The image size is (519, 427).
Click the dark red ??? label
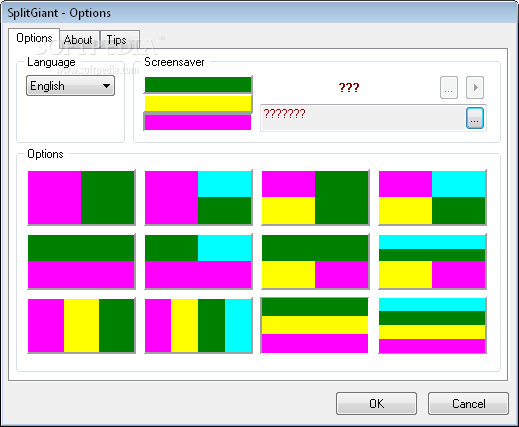[349, 88]
